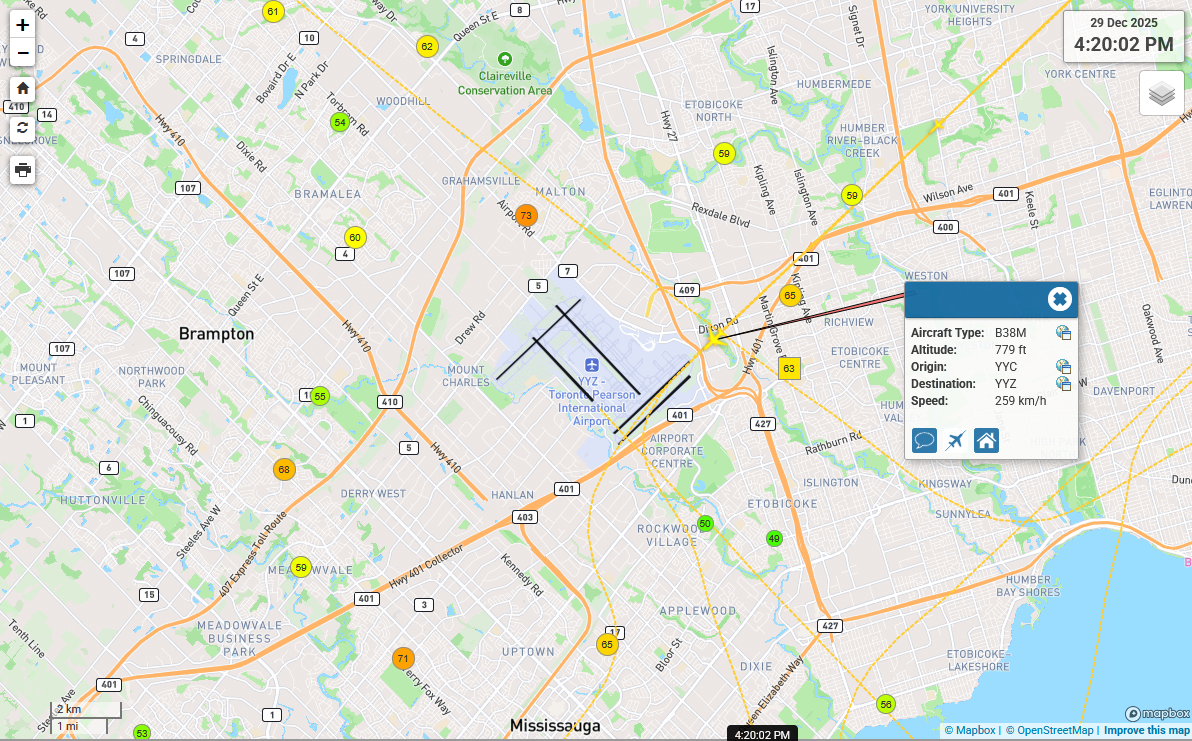Print the current map view
The image size is (1192, 741).
pos(23,170)
